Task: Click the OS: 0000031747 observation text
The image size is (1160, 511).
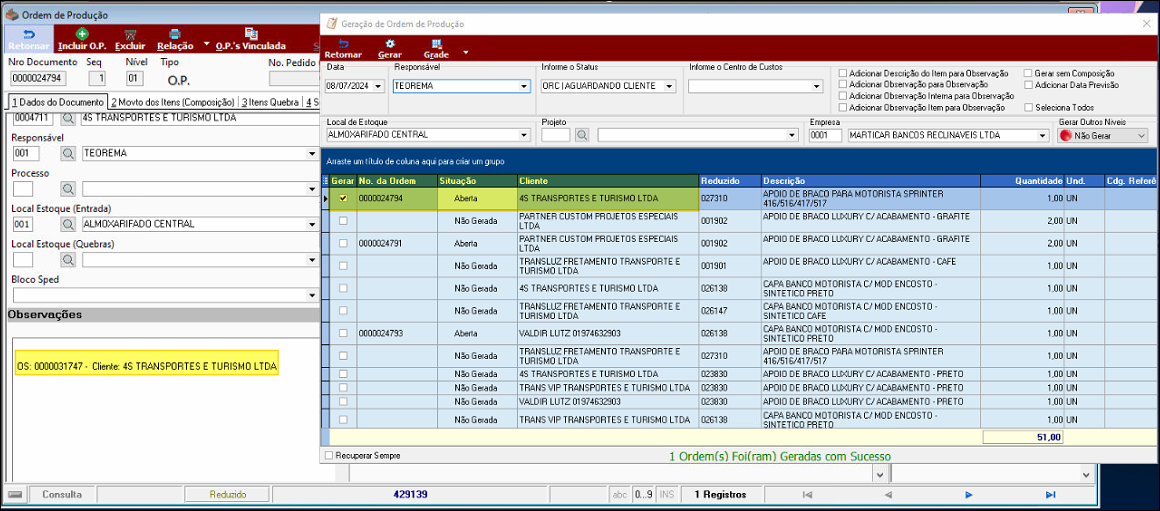Action: pos(146,365)
